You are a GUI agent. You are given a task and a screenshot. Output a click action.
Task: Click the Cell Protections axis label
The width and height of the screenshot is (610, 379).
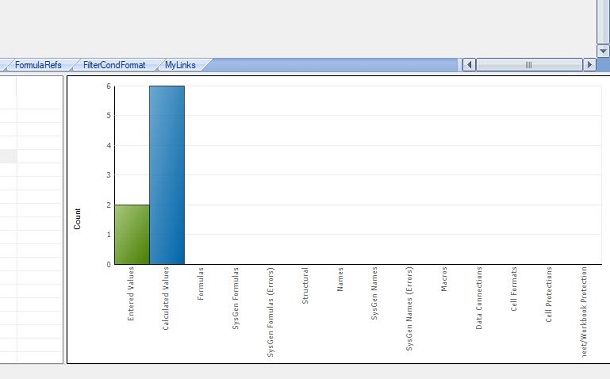[x=549, y=295]
